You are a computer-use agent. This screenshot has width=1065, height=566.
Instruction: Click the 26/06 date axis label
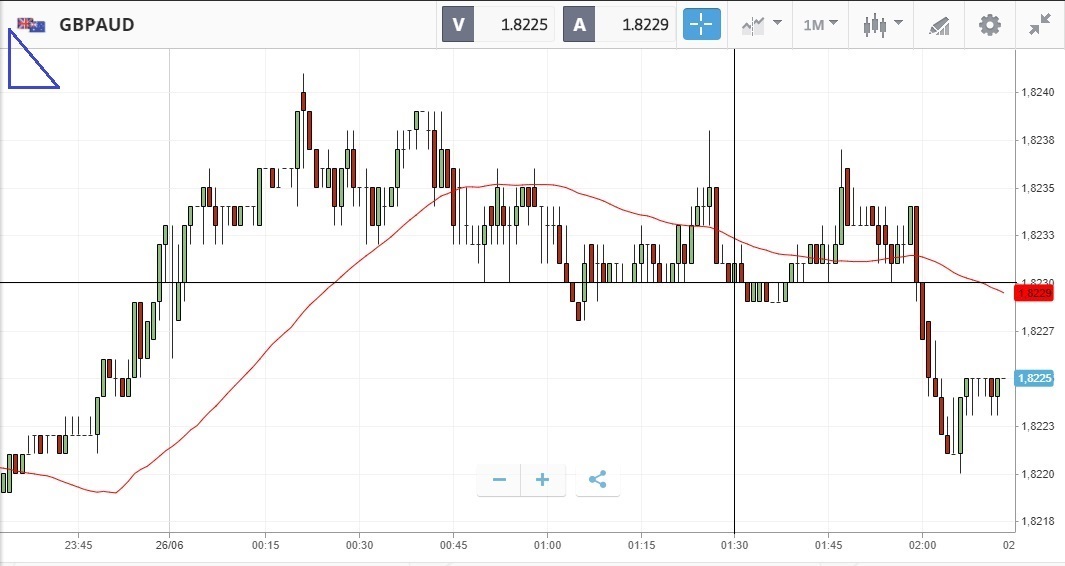[169, 545]
